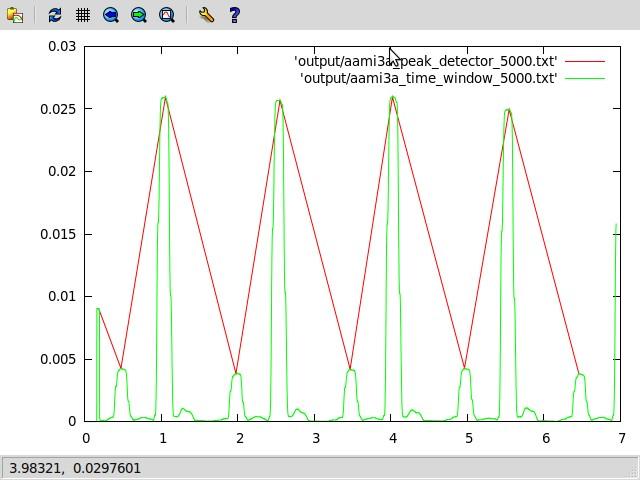Apply the next zoom settings
Image resolution: width=640 pixels, height=480 pixels.
point(139,15)
